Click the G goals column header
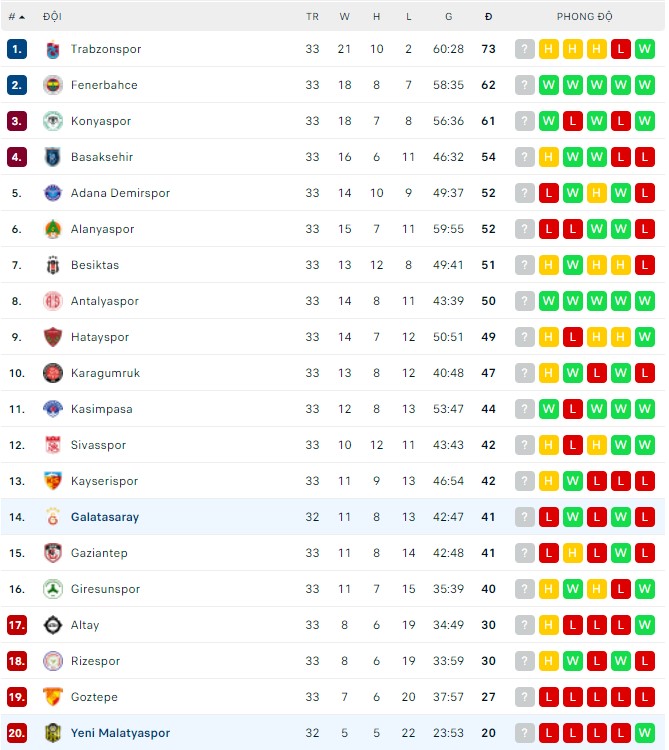Screen dimensions: 669x750 [x=449, y=17]
